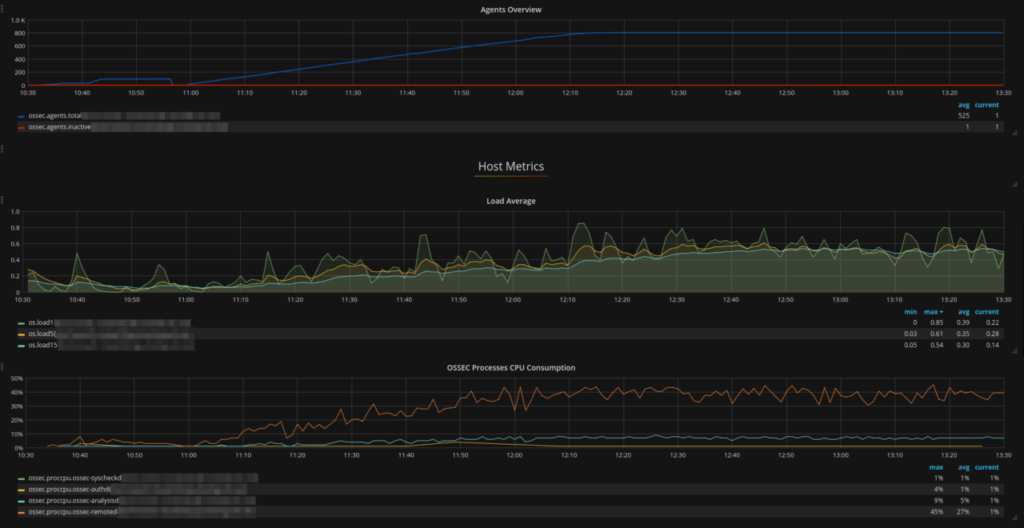Sort Agents Overview legend by avg
Viewport: 1024px width, 528px height.
pos(963,105)
